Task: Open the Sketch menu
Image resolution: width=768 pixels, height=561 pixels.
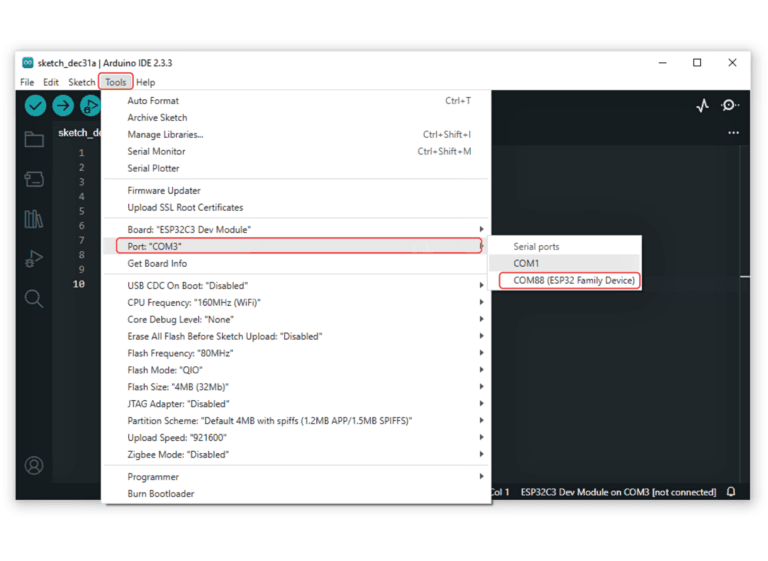Action: click(81, 82)
